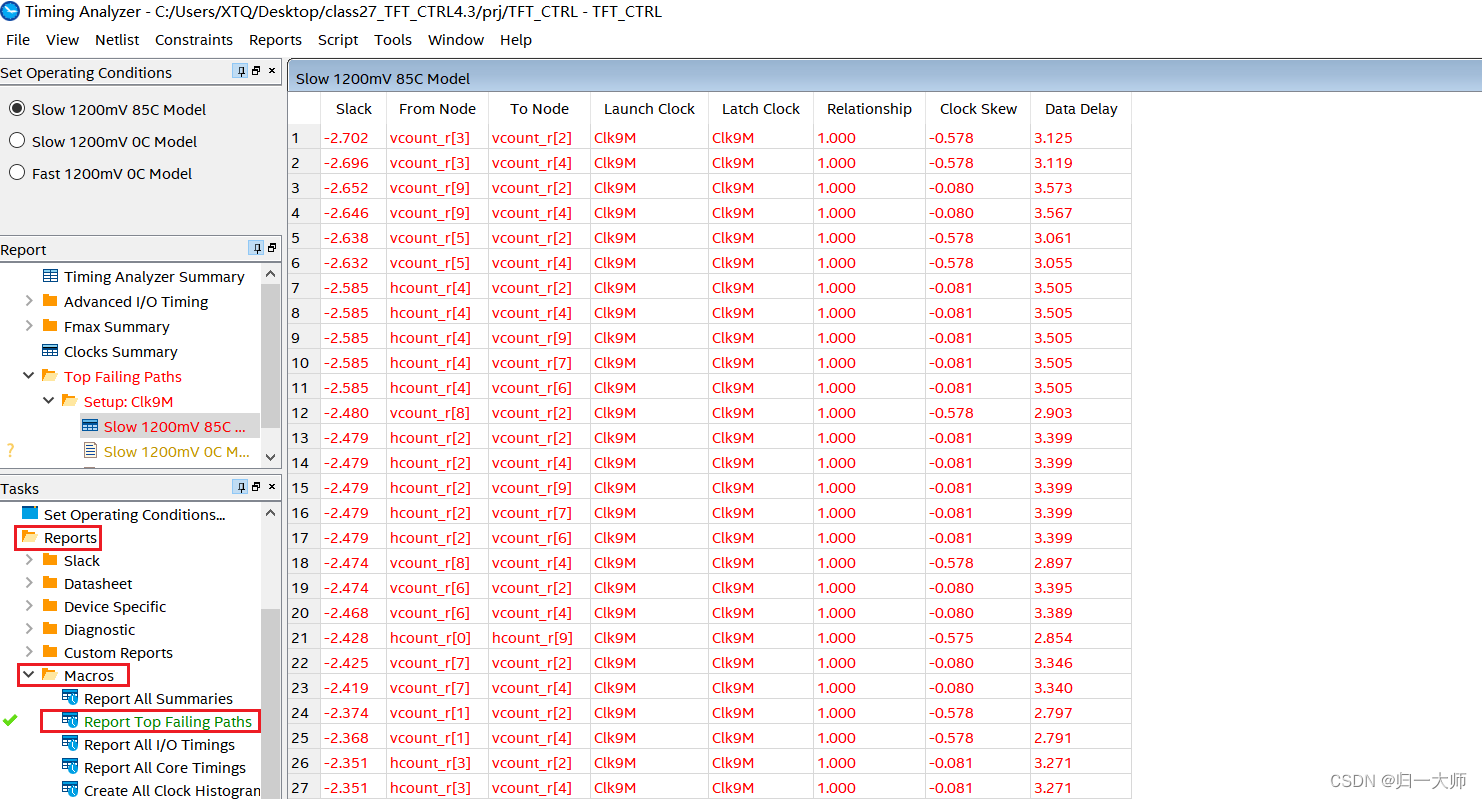This screenshot has width=1482, height=799.
Task: Open the Script menu
Action: tap(338, 40)
